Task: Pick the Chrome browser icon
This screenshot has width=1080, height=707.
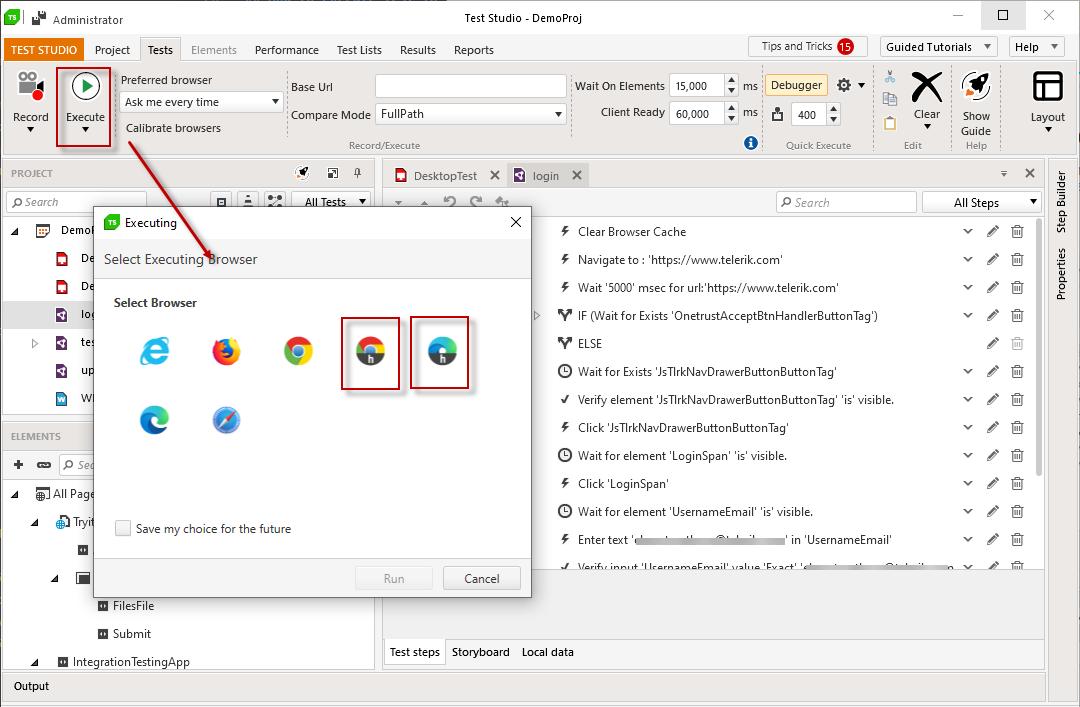Action: pyautogui.click(x=298, y=351)
